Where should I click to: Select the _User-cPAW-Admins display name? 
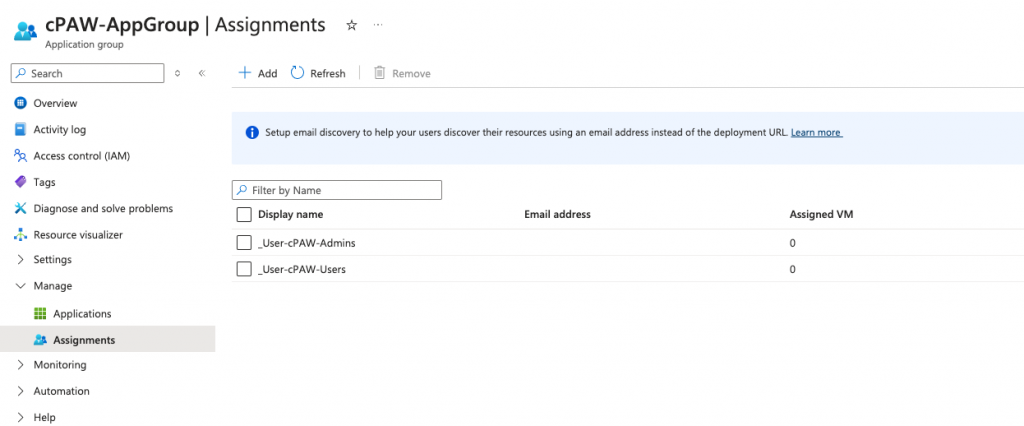(307, 243)
